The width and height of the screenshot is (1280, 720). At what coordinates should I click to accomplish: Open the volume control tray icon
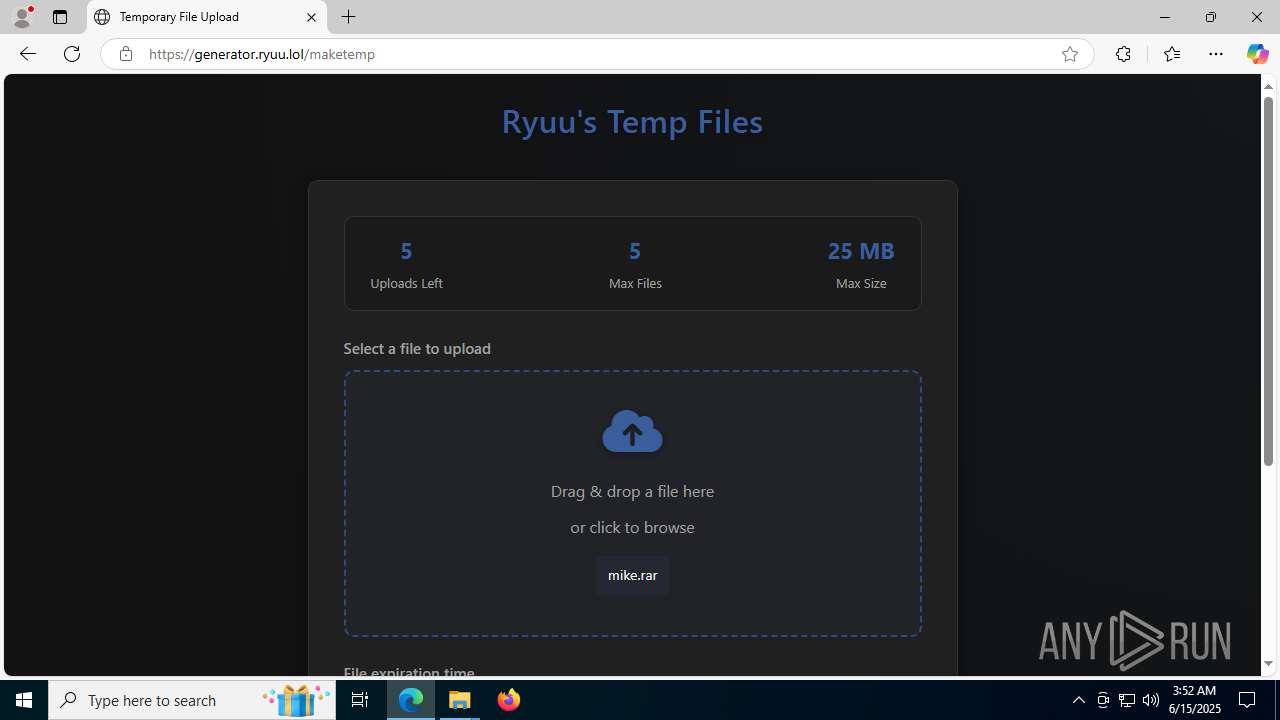(1150, 700)
